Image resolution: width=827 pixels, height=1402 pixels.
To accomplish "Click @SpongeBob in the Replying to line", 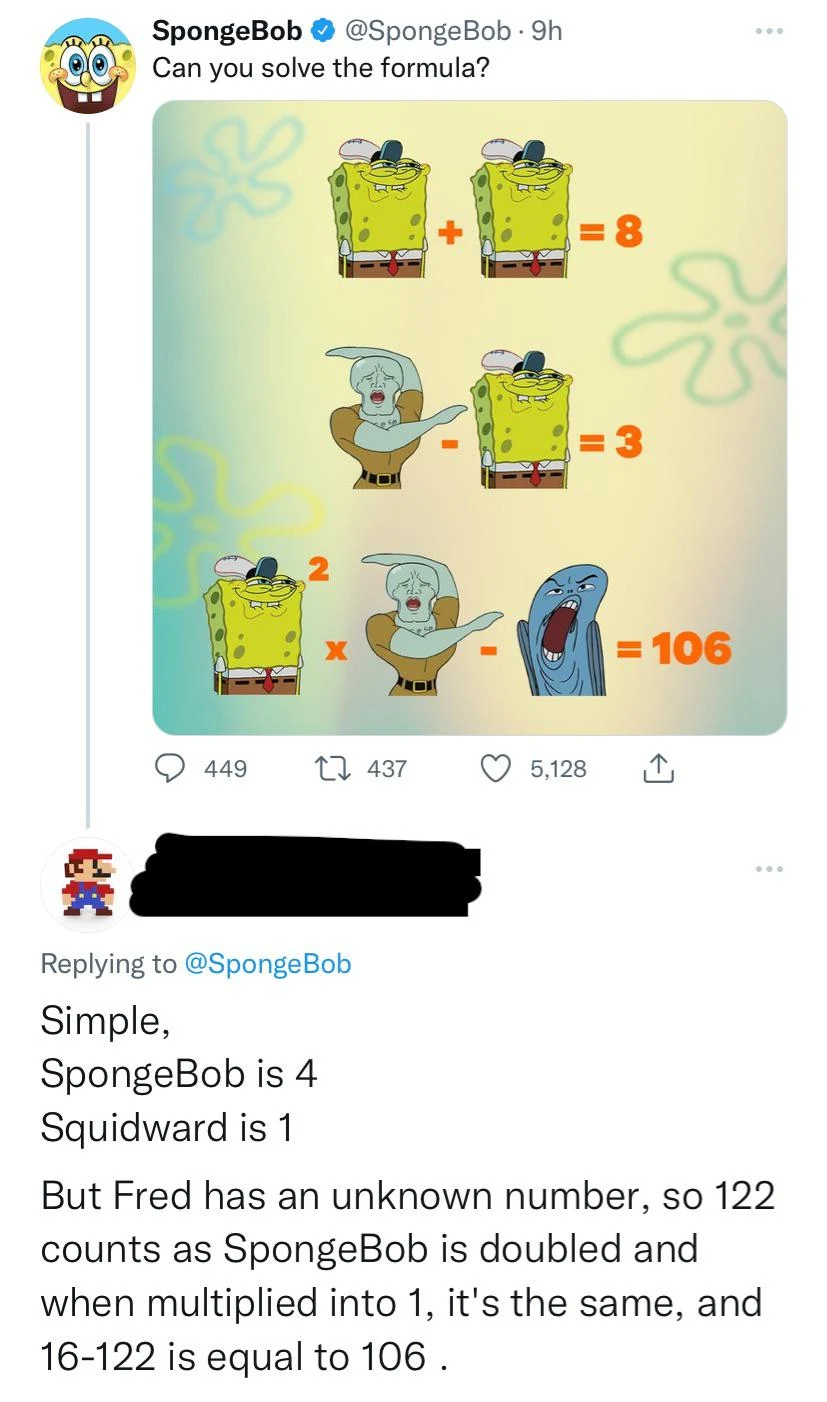I will [268, 963].
